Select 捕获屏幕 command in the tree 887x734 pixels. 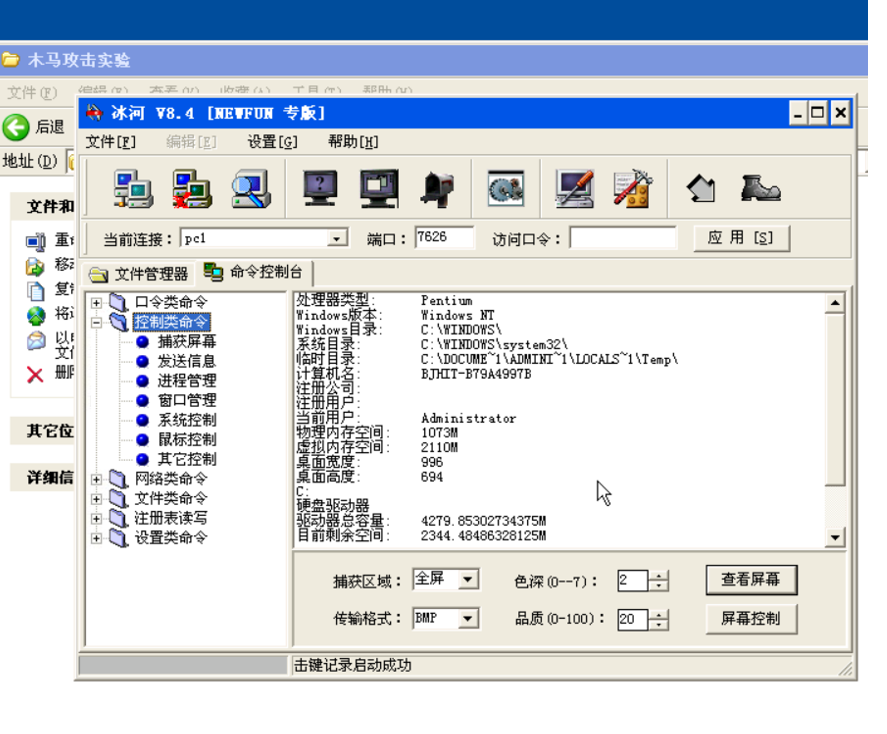[187, 342]
